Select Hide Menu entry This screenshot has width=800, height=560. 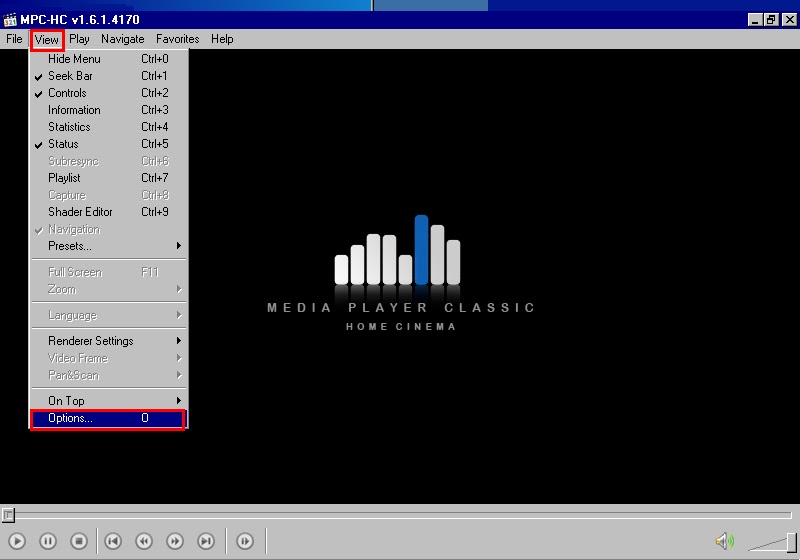tap(108, 59)
